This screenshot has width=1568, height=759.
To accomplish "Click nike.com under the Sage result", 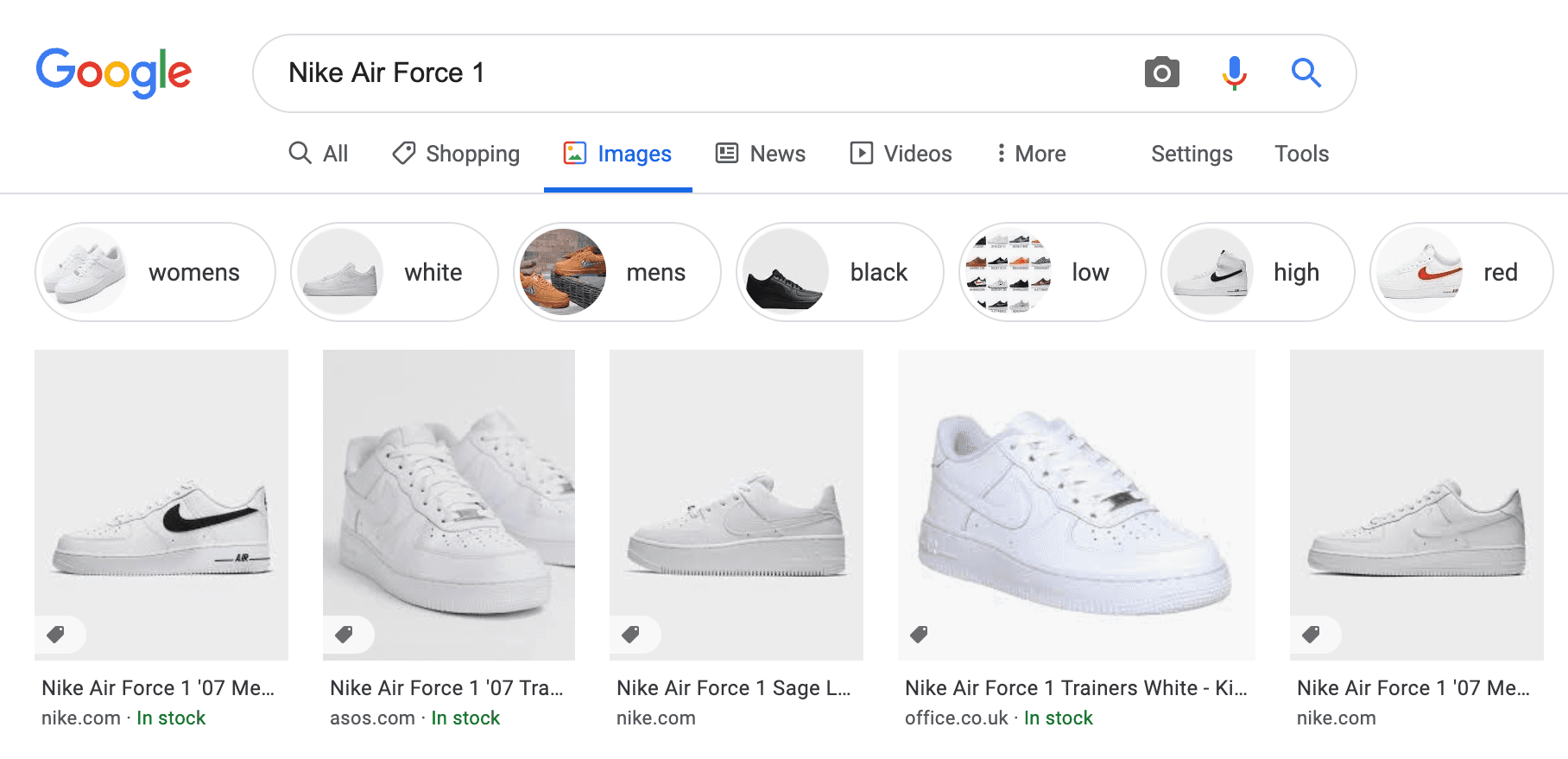I will (x=656, y=718).
